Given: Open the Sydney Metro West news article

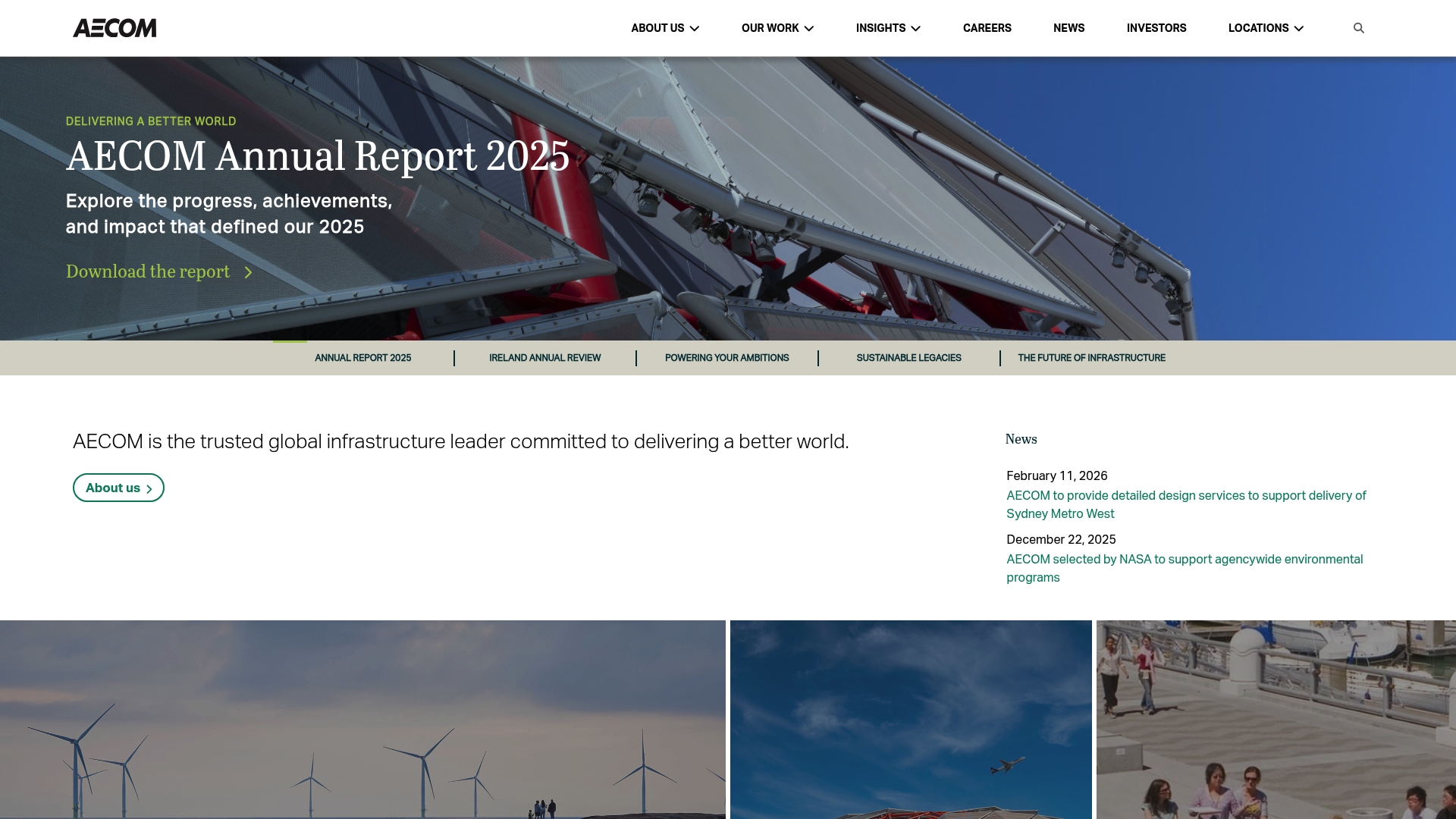Looking at the screenshot, I should pos(1185,504).
